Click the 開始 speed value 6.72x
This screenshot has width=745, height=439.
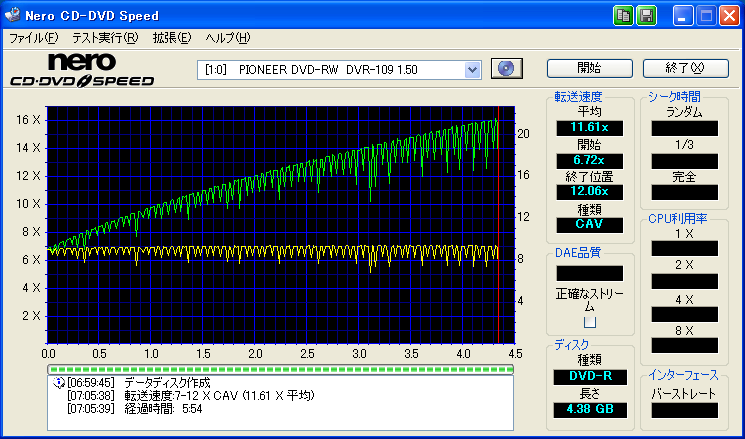click(x=590, y=160)
